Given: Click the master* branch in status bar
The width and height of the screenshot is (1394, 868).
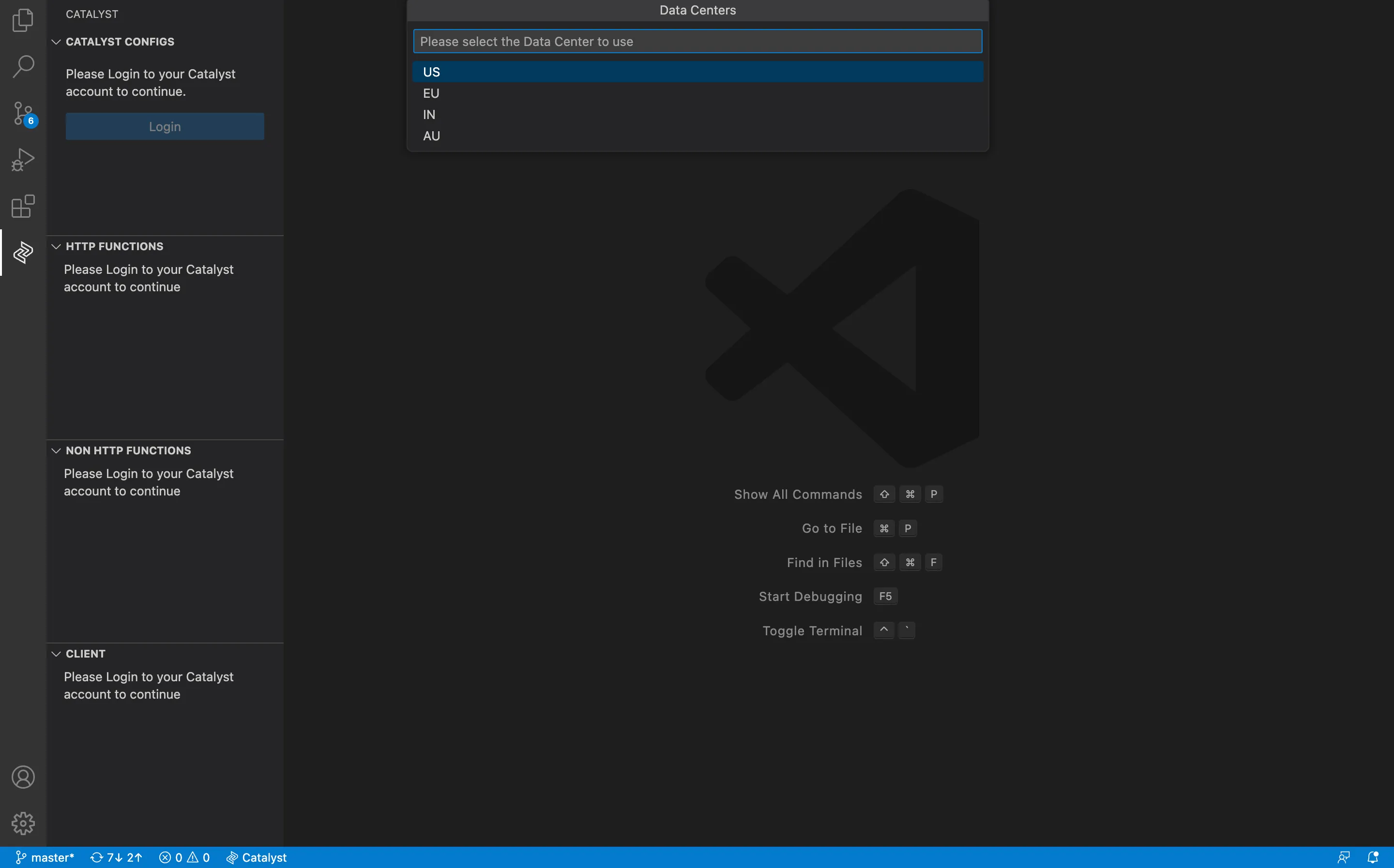Looking at the screenshot, I should 45,857.
